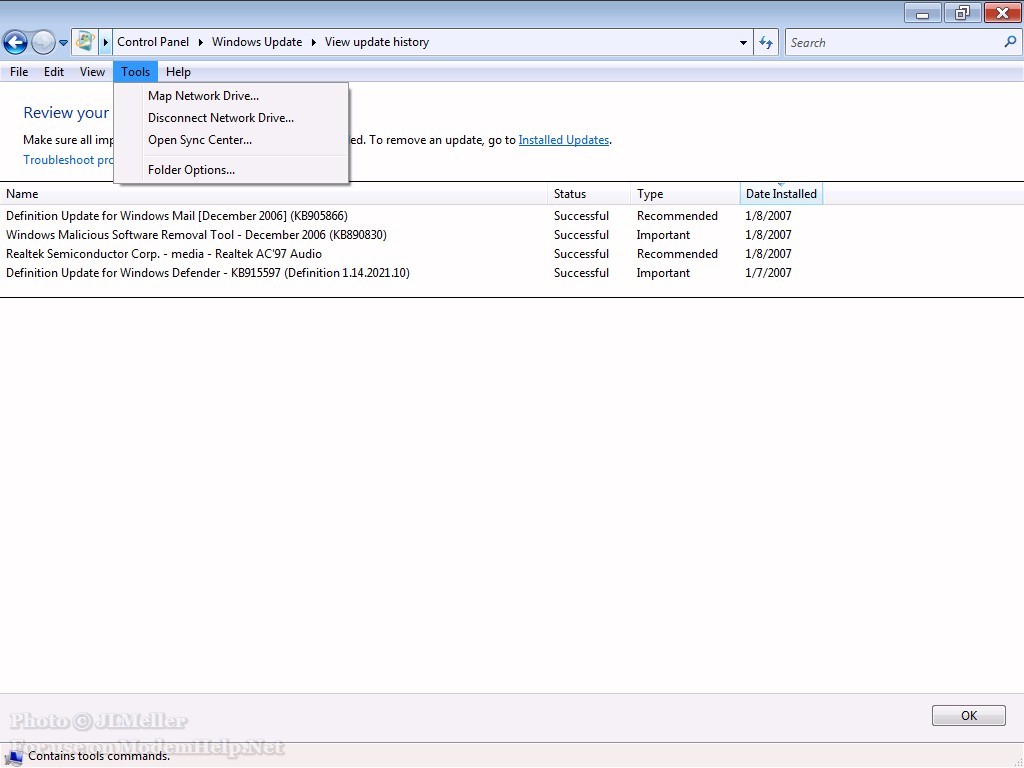Click the magnifier icon in Search box
The width and height of the screenshot is (1024, 768).
[x=1009, y=42]
